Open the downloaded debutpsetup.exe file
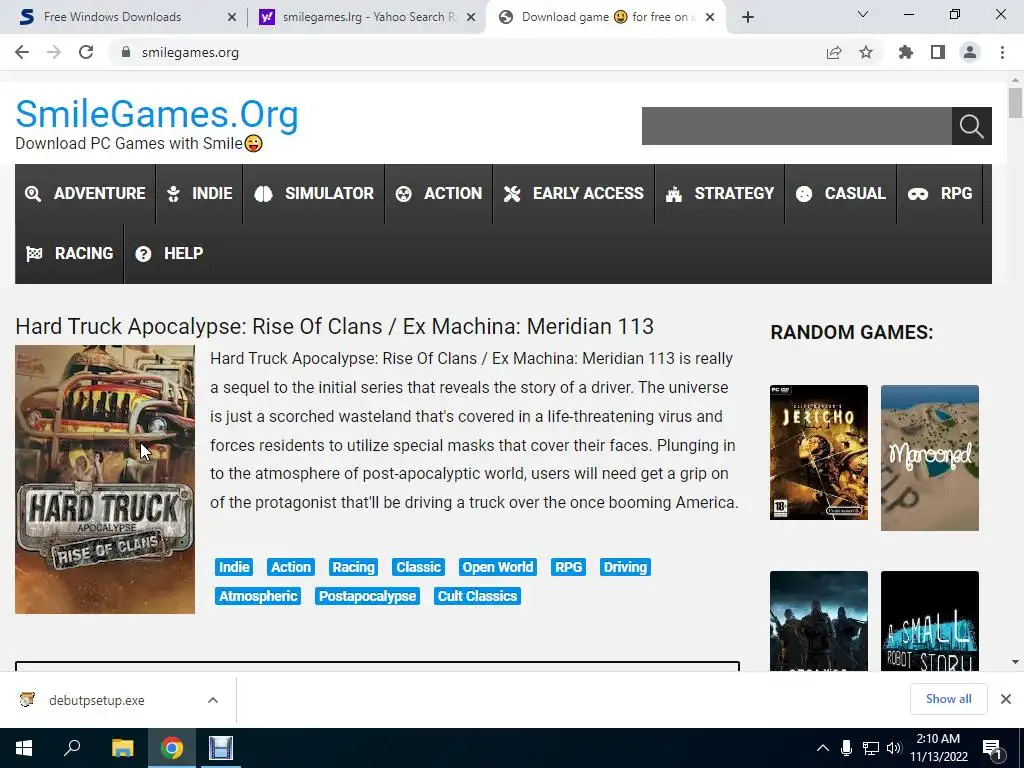Screen dimensions: 1024x768 pos(97,700)
